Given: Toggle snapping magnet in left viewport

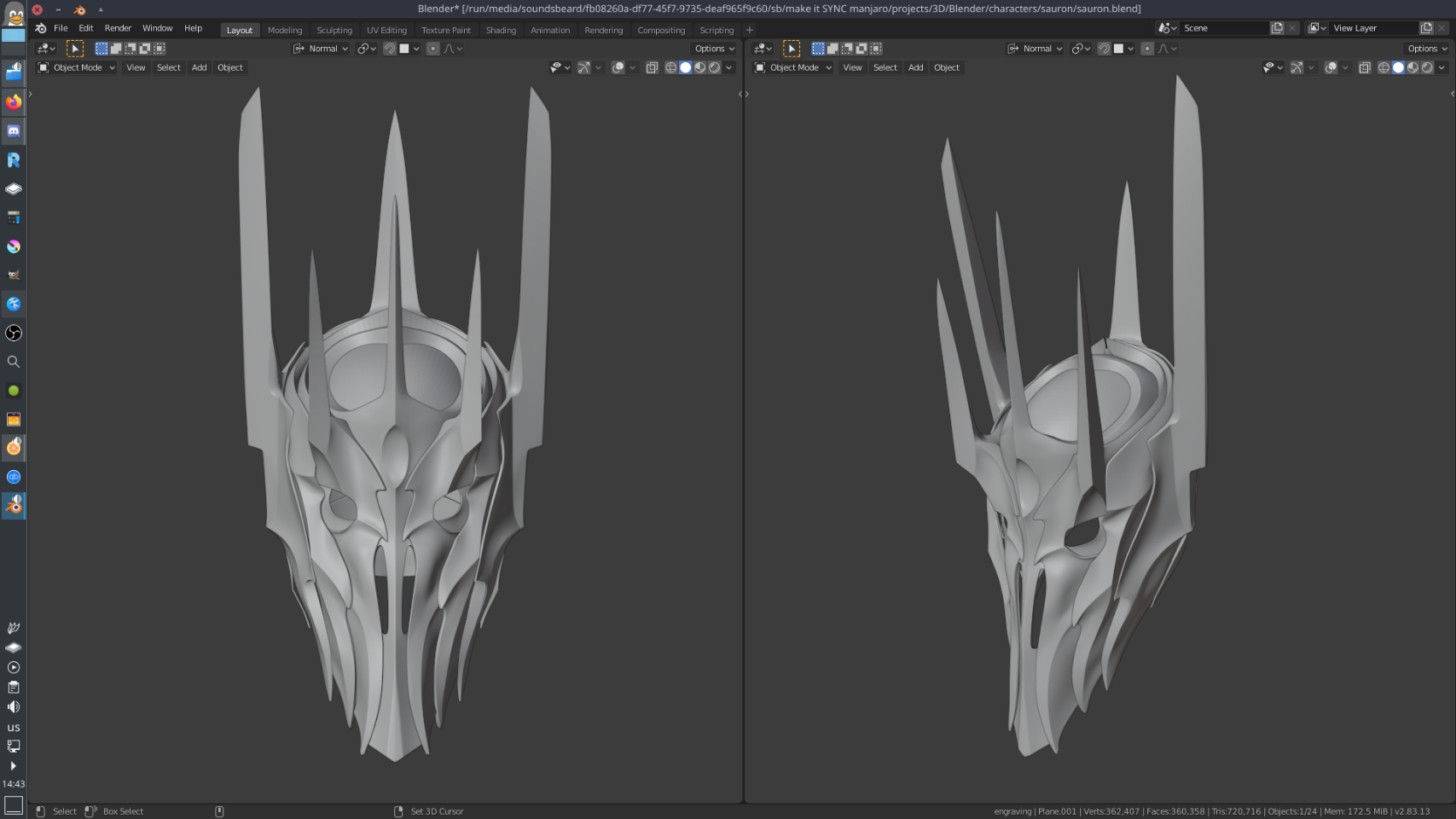Looking at the screenshot, I should (390, 49).
